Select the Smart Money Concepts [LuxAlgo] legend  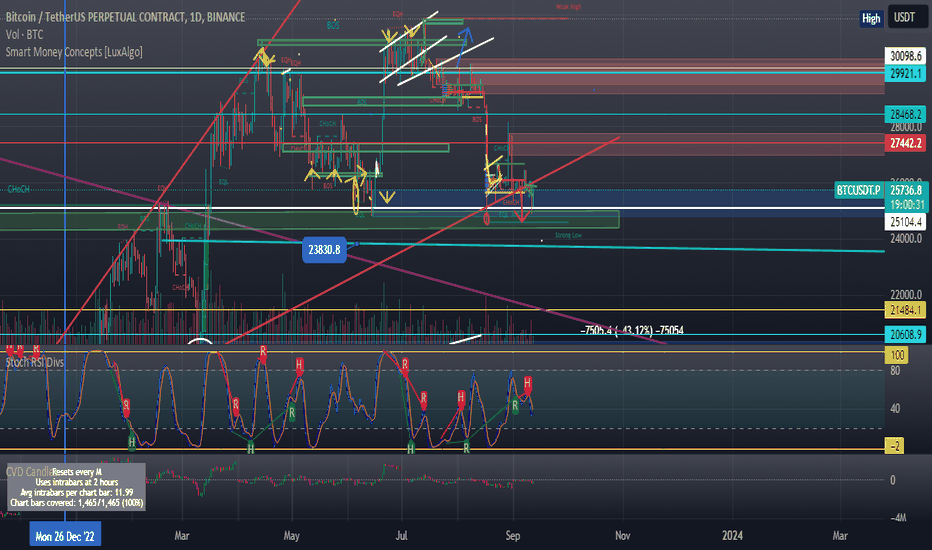coord(74,52)
